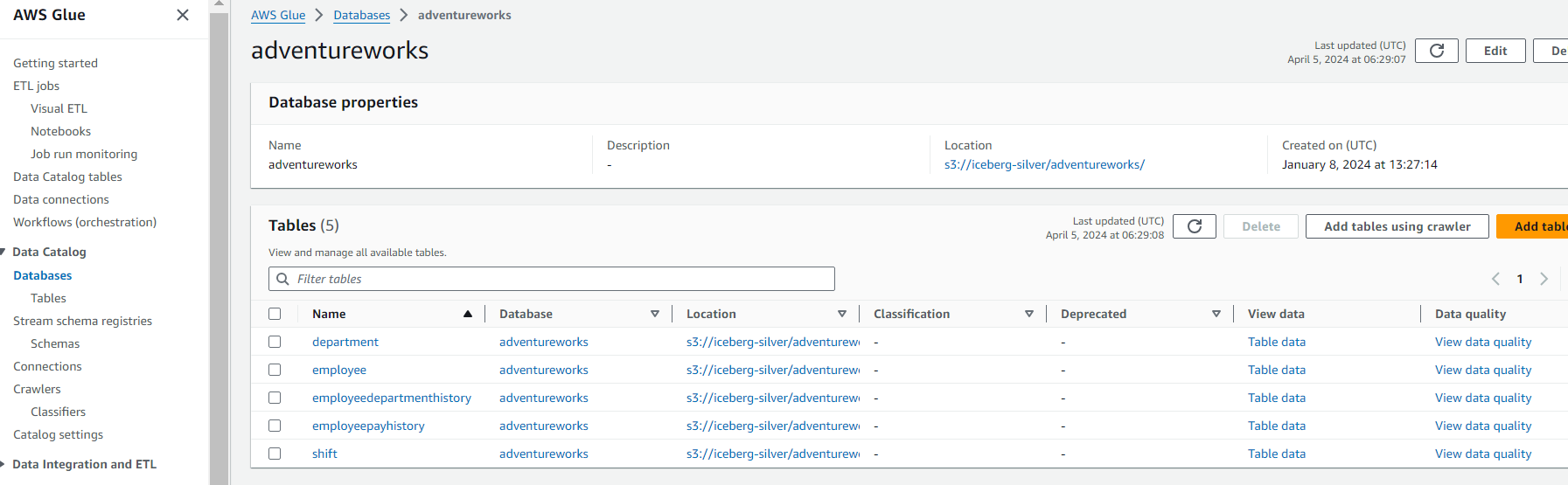This screenshot has width=1568, height=485.
Task: Click the search icon in Filter tables
Action: 282,279
